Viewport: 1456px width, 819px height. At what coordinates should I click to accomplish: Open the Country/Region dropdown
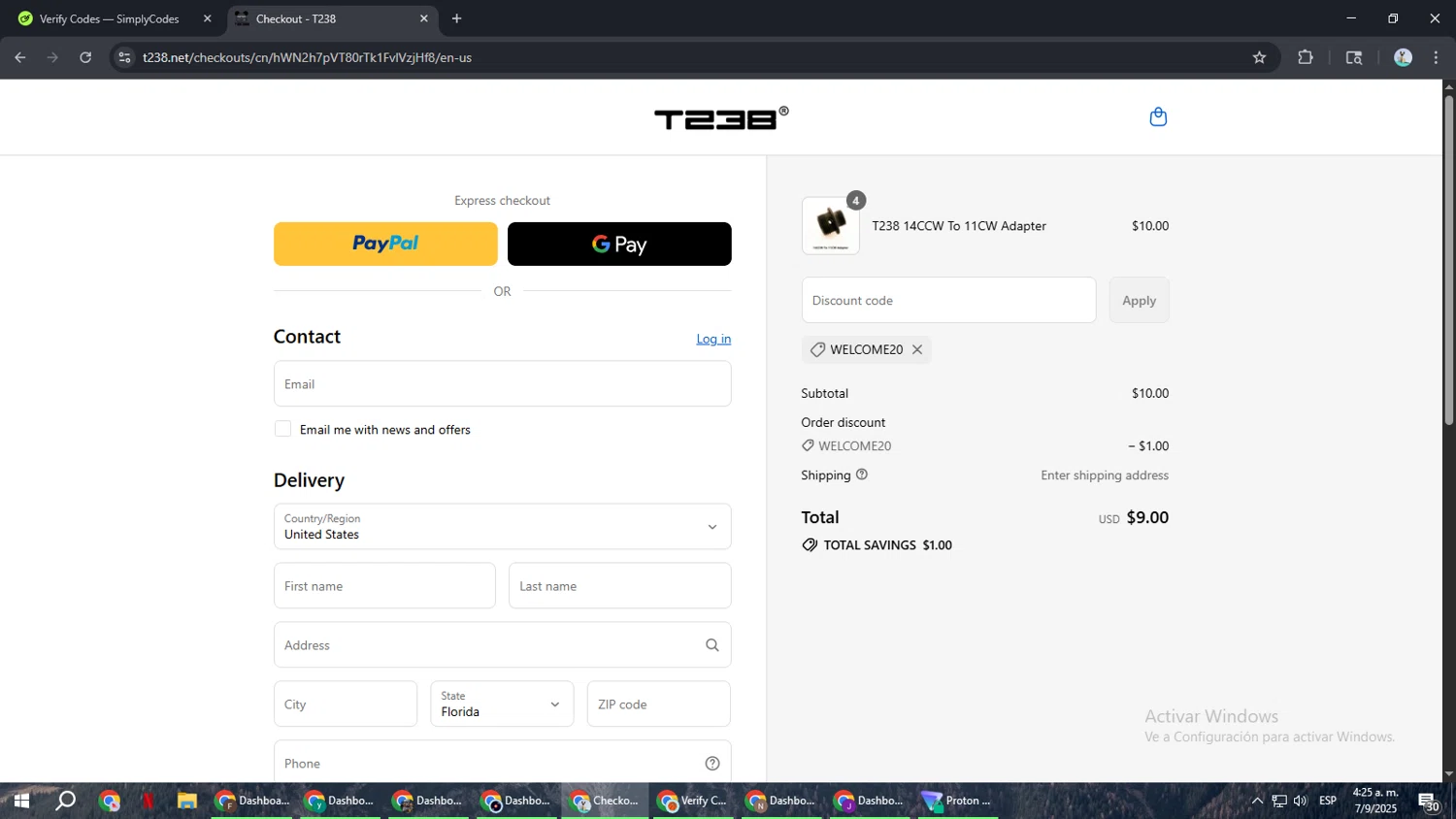[503, 527]
